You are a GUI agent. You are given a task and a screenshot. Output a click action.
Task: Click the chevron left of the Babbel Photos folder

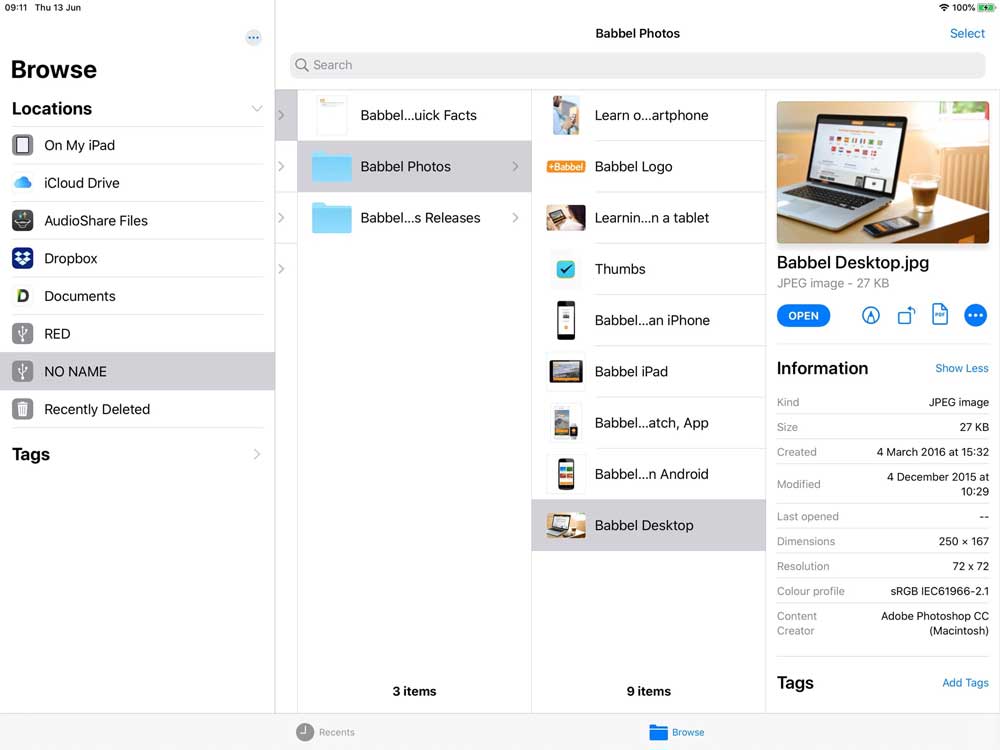click(x=281, y=166)
